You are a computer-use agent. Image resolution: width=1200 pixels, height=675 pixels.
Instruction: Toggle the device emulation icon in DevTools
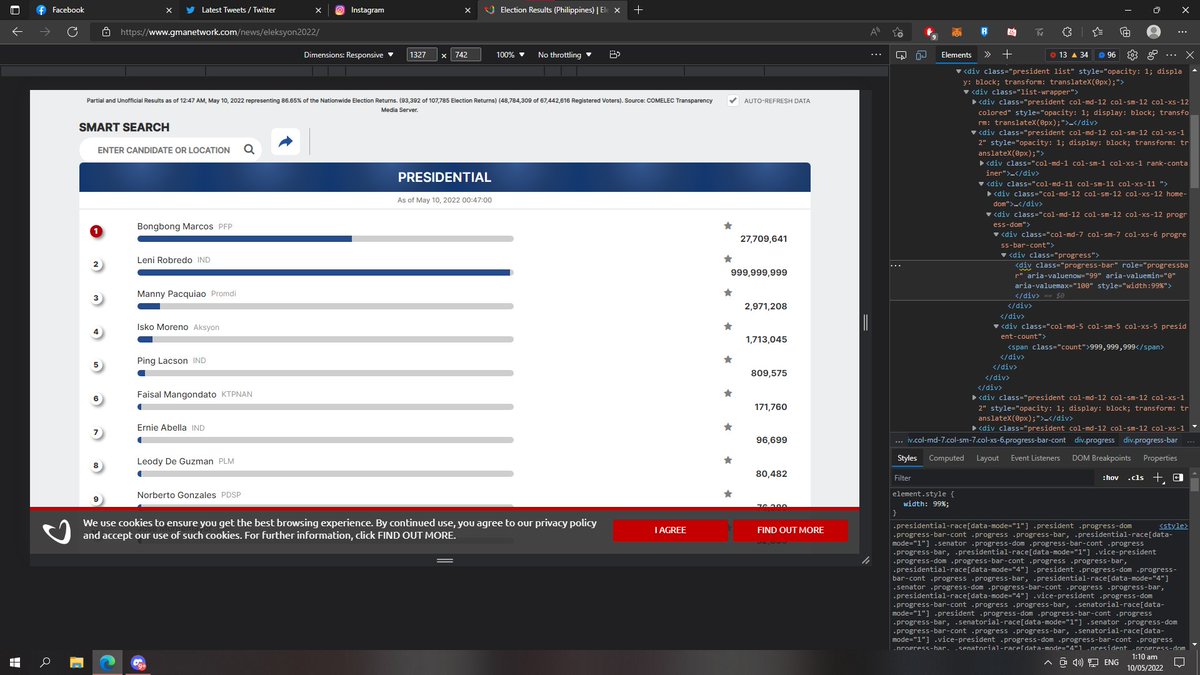[x=921, y=55]
